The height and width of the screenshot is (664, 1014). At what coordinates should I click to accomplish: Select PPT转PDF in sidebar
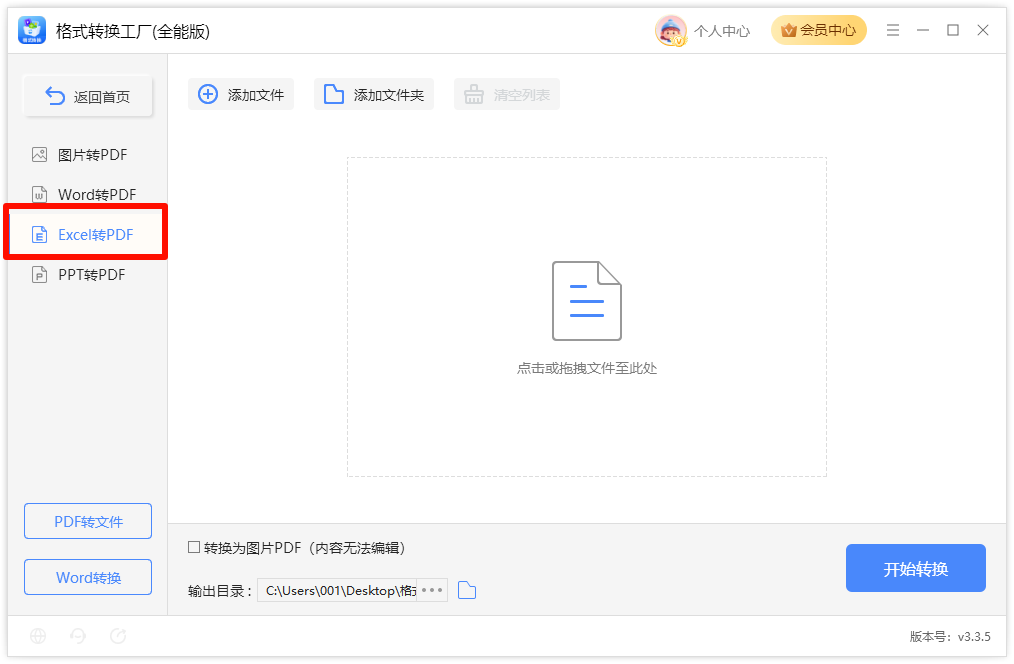tap(87, 275)
